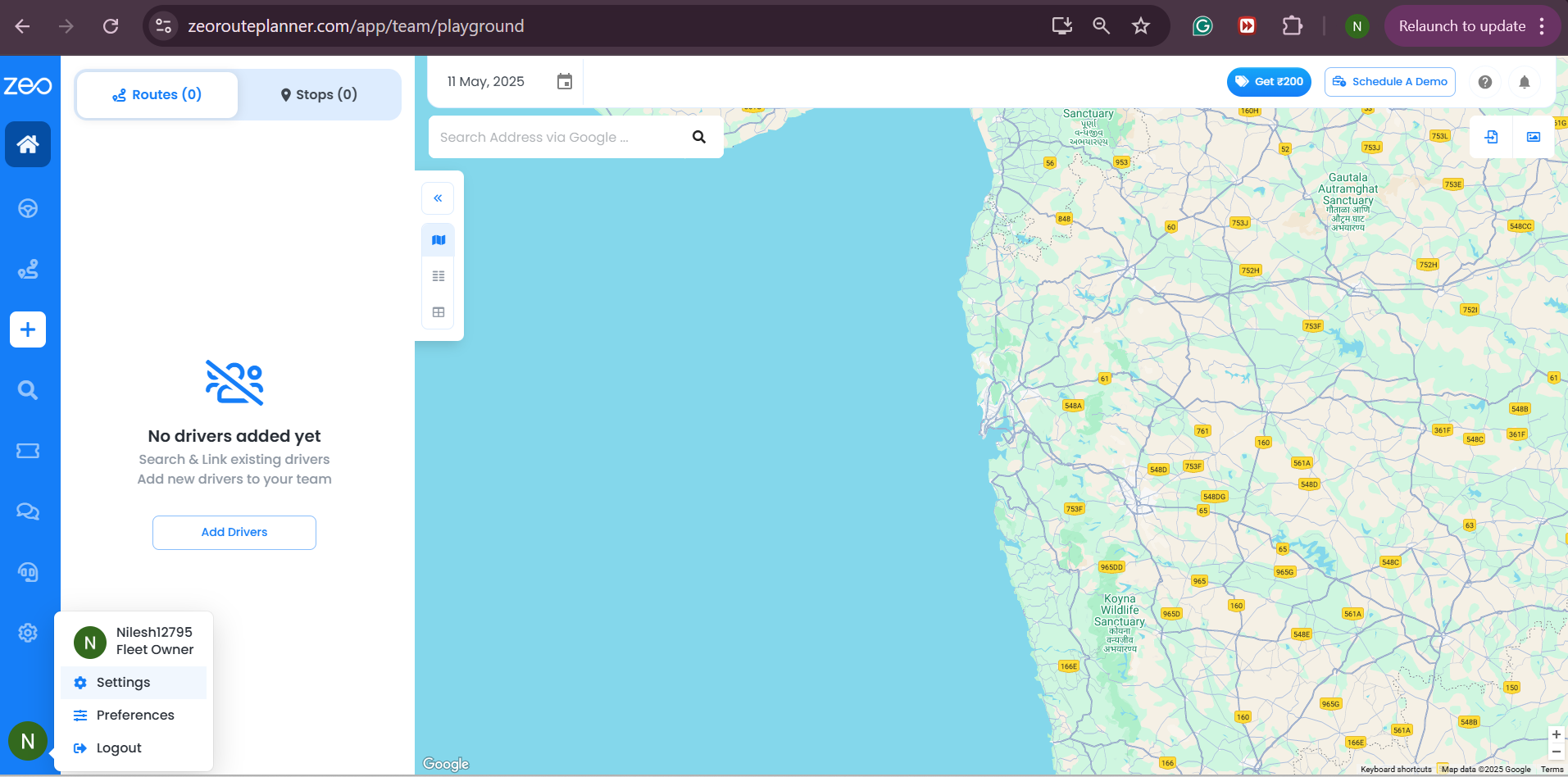Click the help question mark icon
1568x777 pixels.
[1484, 82]
